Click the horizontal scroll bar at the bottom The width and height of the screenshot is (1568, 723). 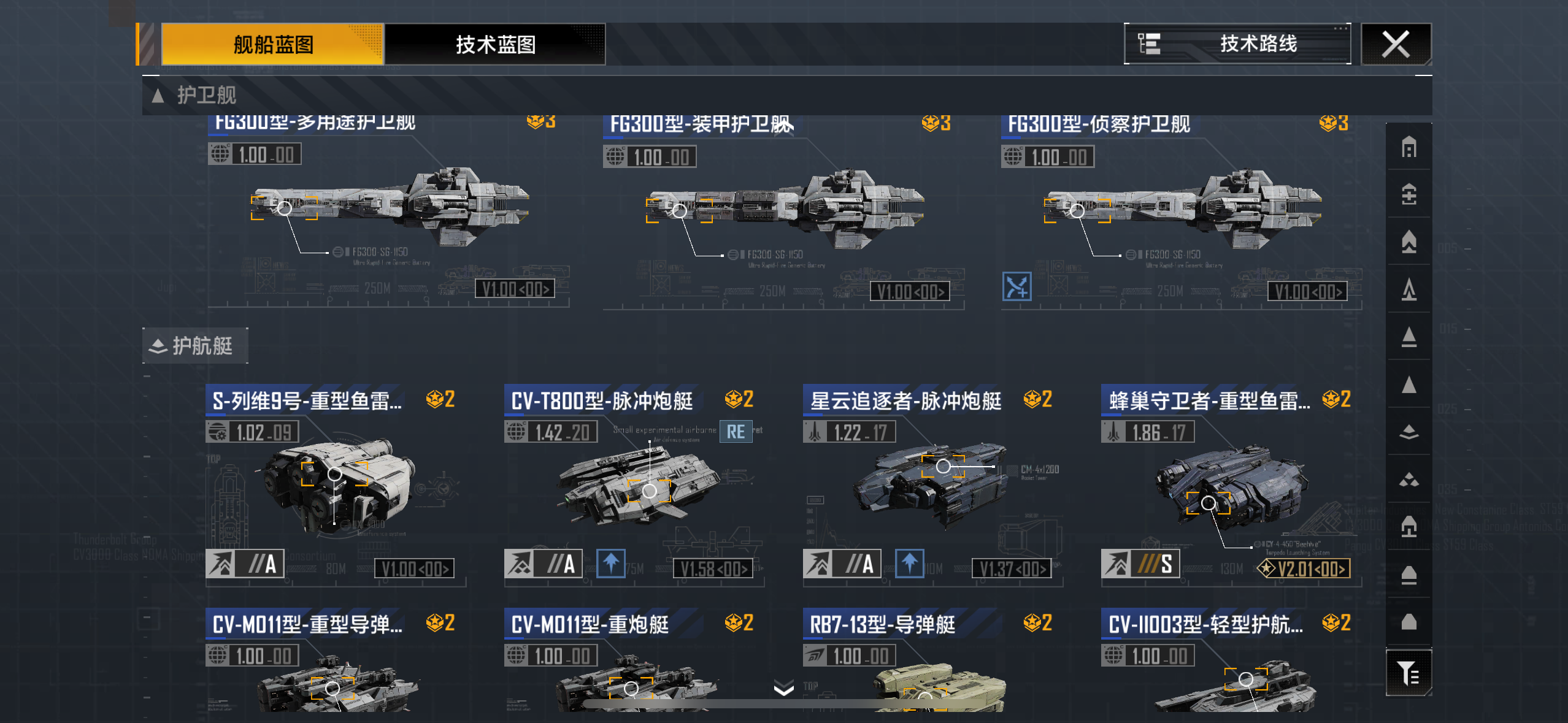[784, 704]
